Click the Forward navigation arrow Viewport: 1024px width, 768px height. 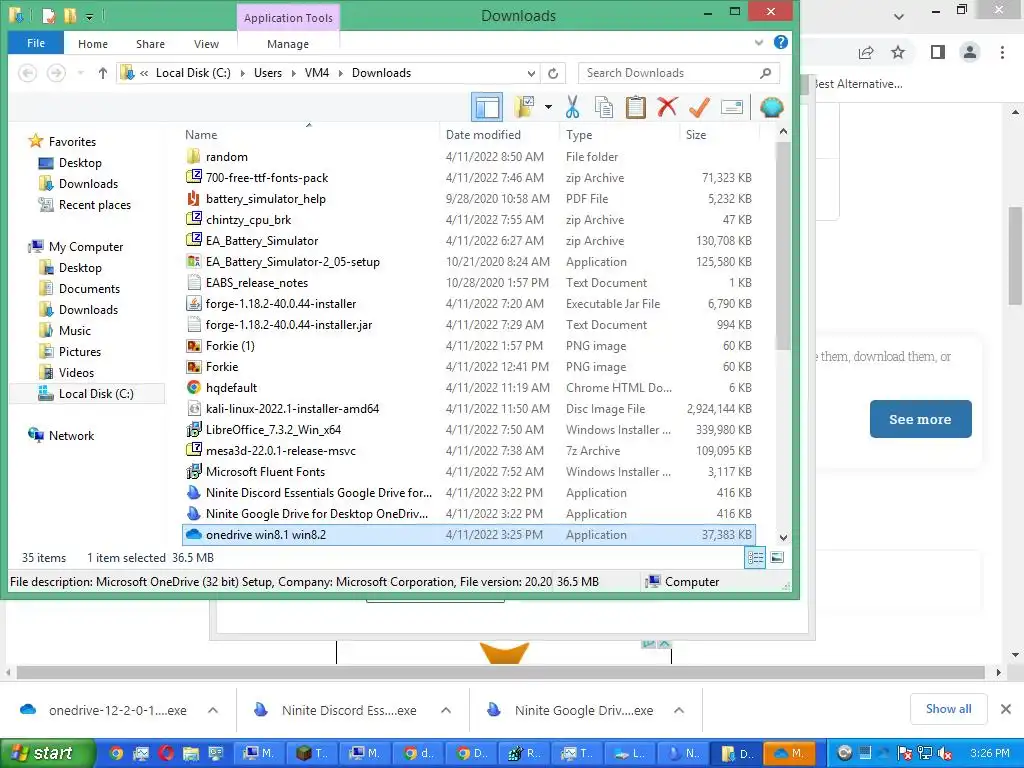tap(56, 73)
